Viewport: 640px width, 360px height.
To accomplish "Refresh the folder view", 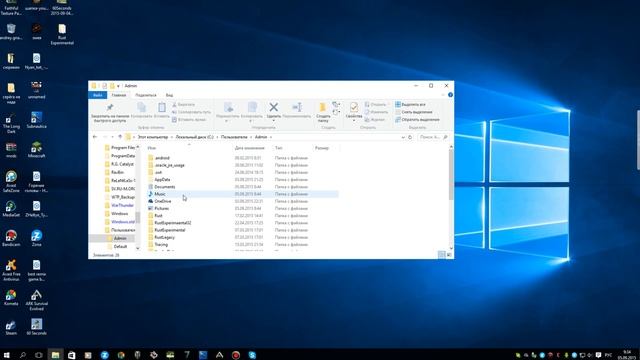I will tap(410, 138).
